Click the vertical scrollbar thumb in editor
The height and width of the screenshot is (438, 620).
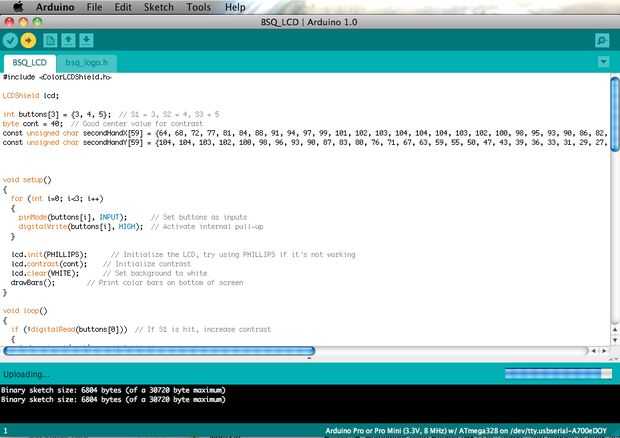click(x=615, y=114)
